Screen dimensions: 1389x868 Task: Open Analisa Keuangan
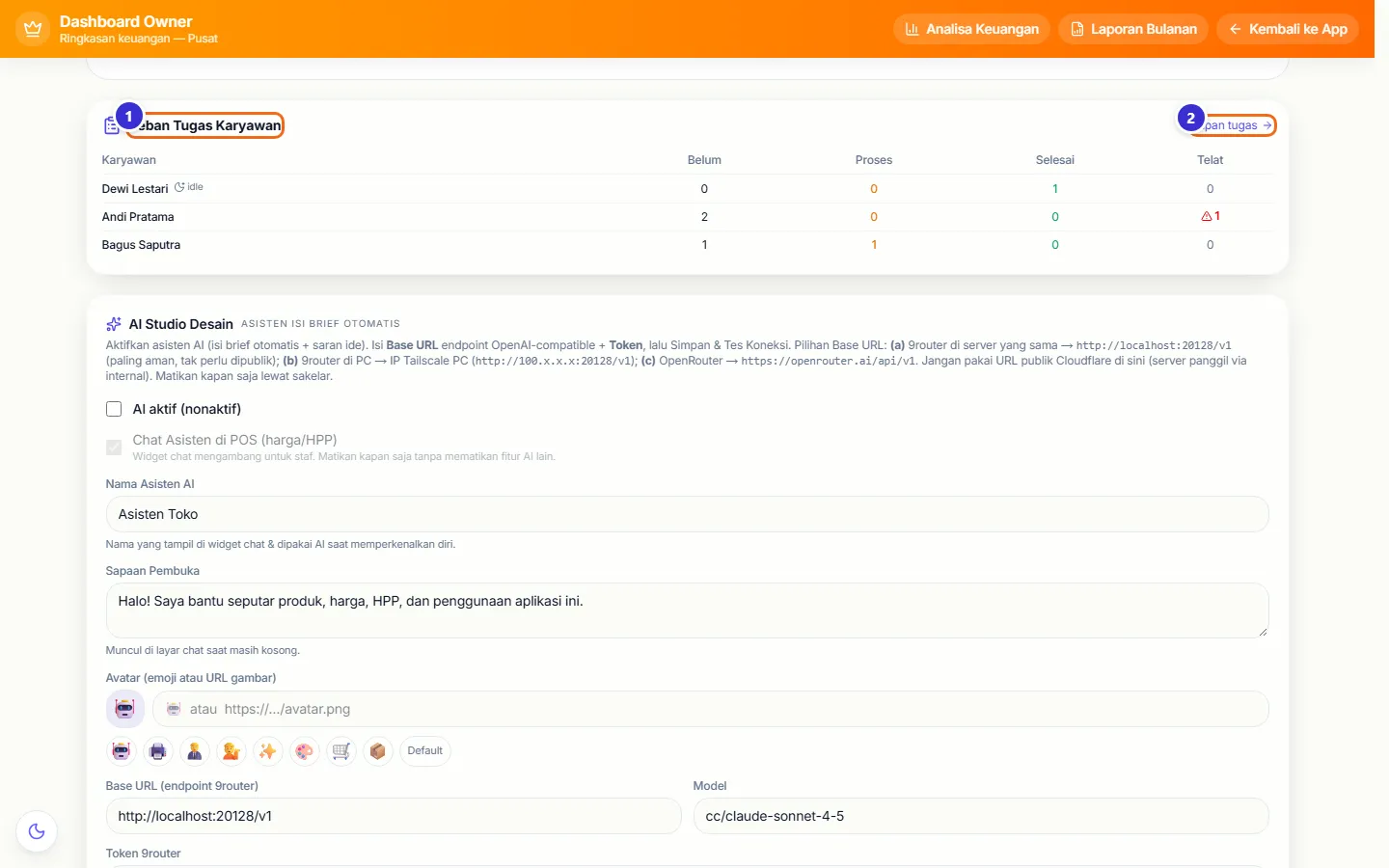[x=971, y=29]
